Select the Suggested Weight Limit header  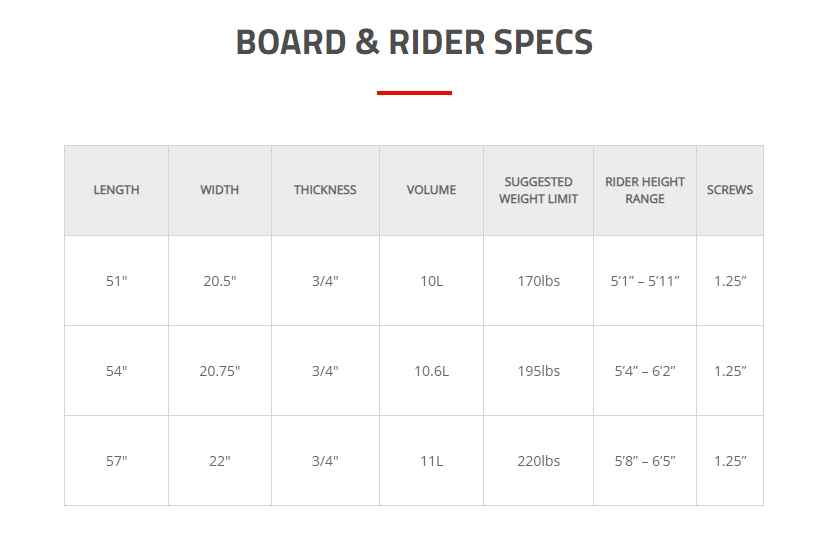coord(538,190)
